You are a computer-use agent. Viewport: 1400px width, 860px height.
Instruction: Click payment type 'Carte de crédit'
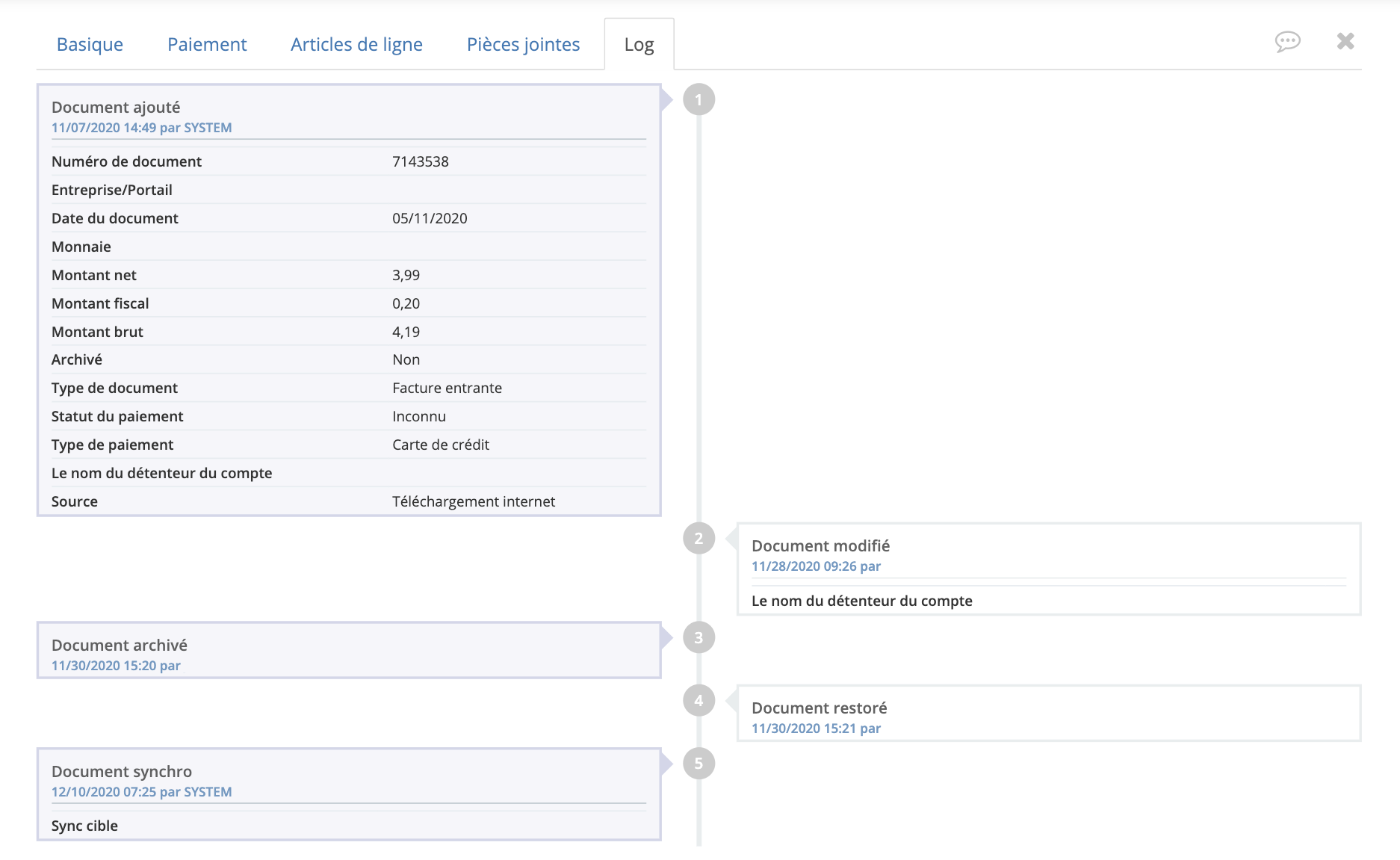coord(441,445)
